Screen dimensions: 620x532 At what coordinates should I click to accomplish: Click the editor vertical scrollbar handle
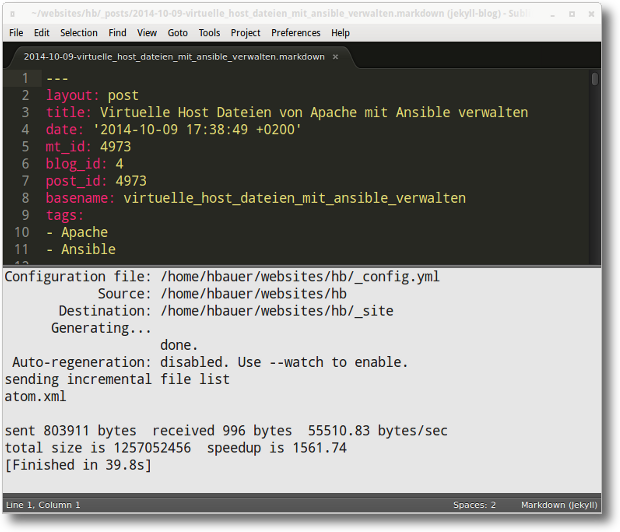point(594,79)
